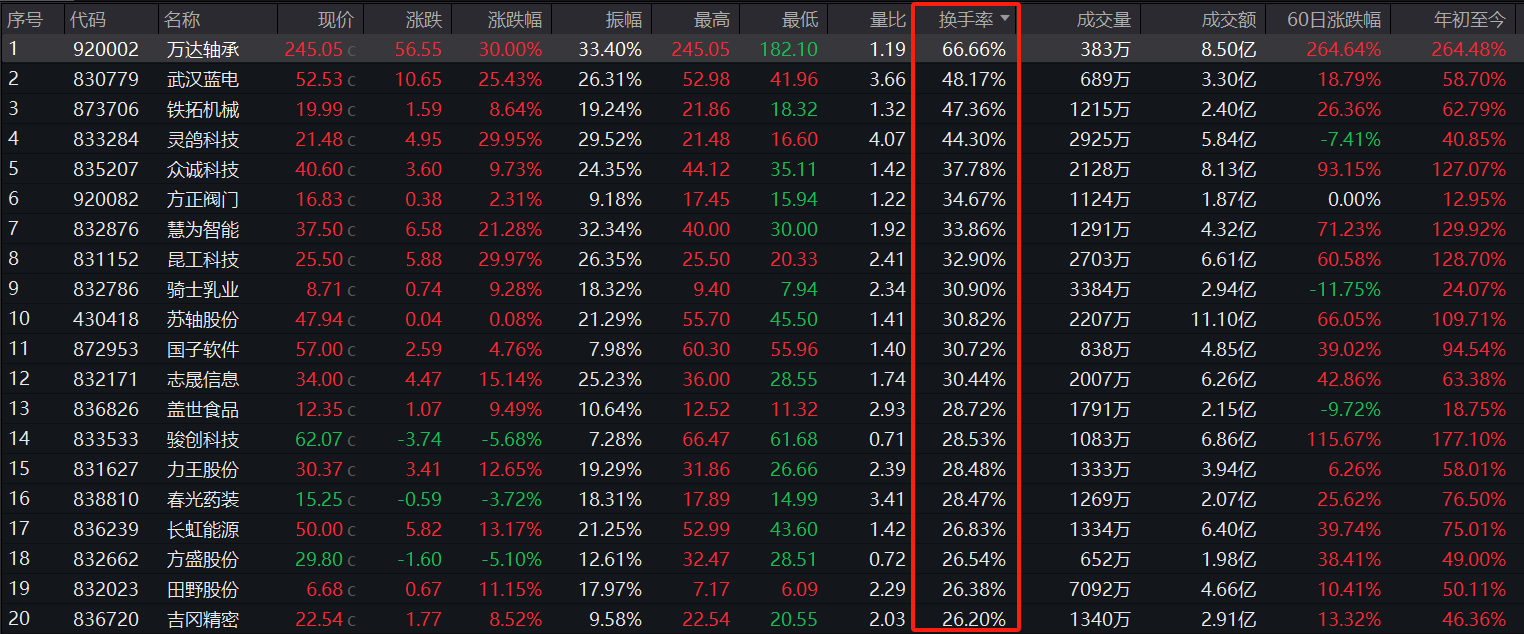
Task: Select stock 志晟信息
Action: [203, 379]
